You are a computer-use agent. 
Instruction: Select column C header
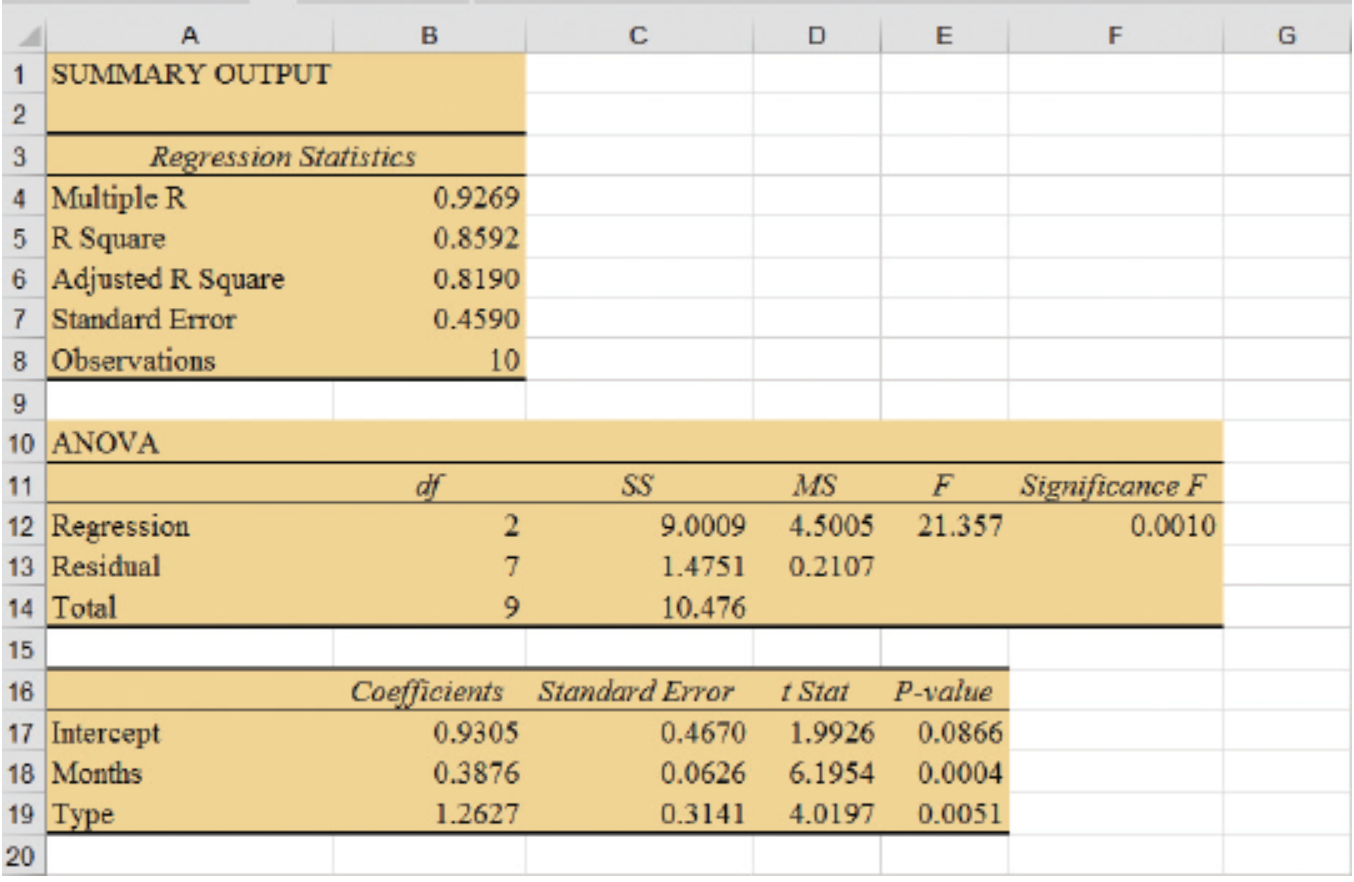pos(641,36)
